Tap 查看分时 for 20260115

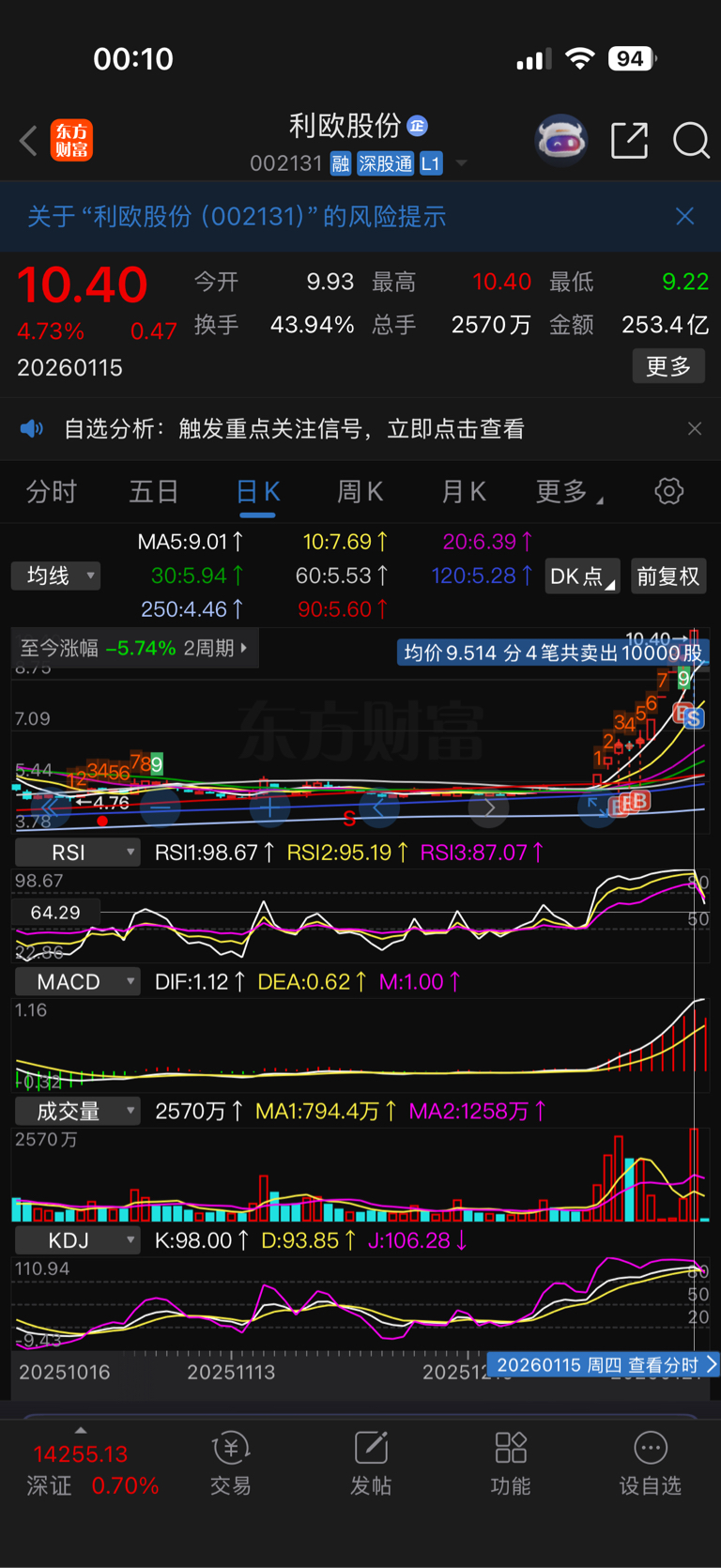click(x=602, y=1364)
